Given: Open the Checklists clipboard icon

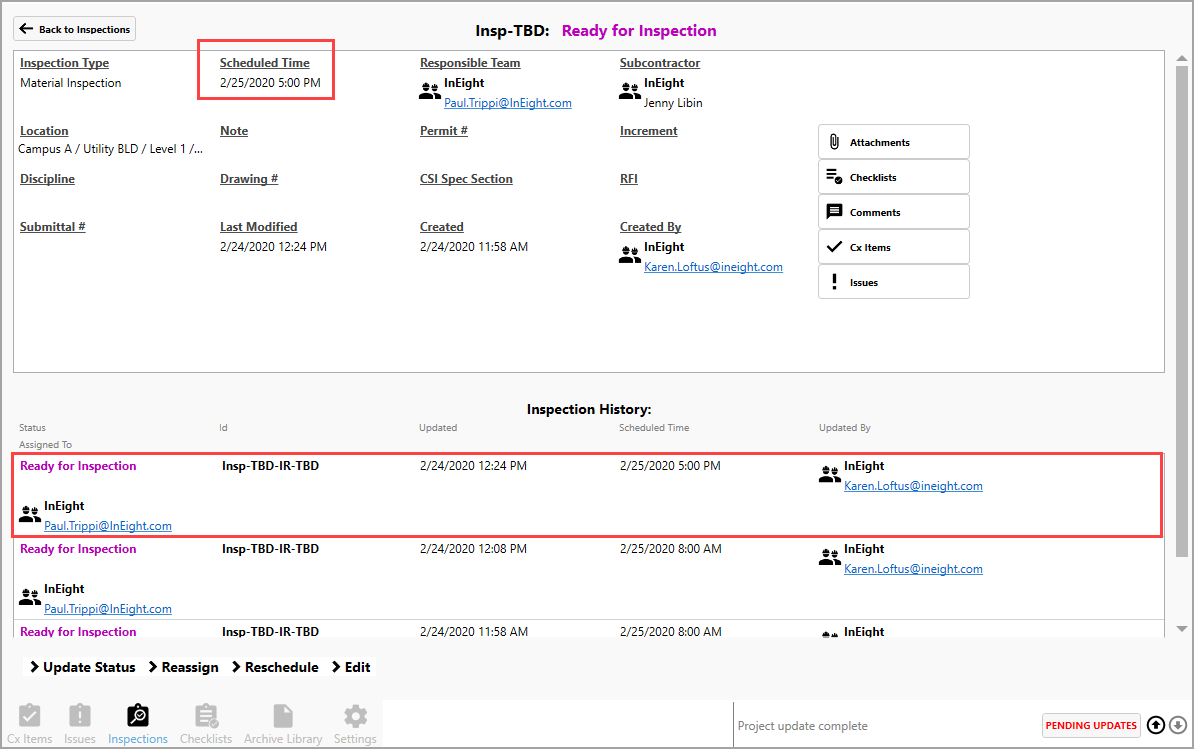Looking at the screenshot, I should 206,716.
